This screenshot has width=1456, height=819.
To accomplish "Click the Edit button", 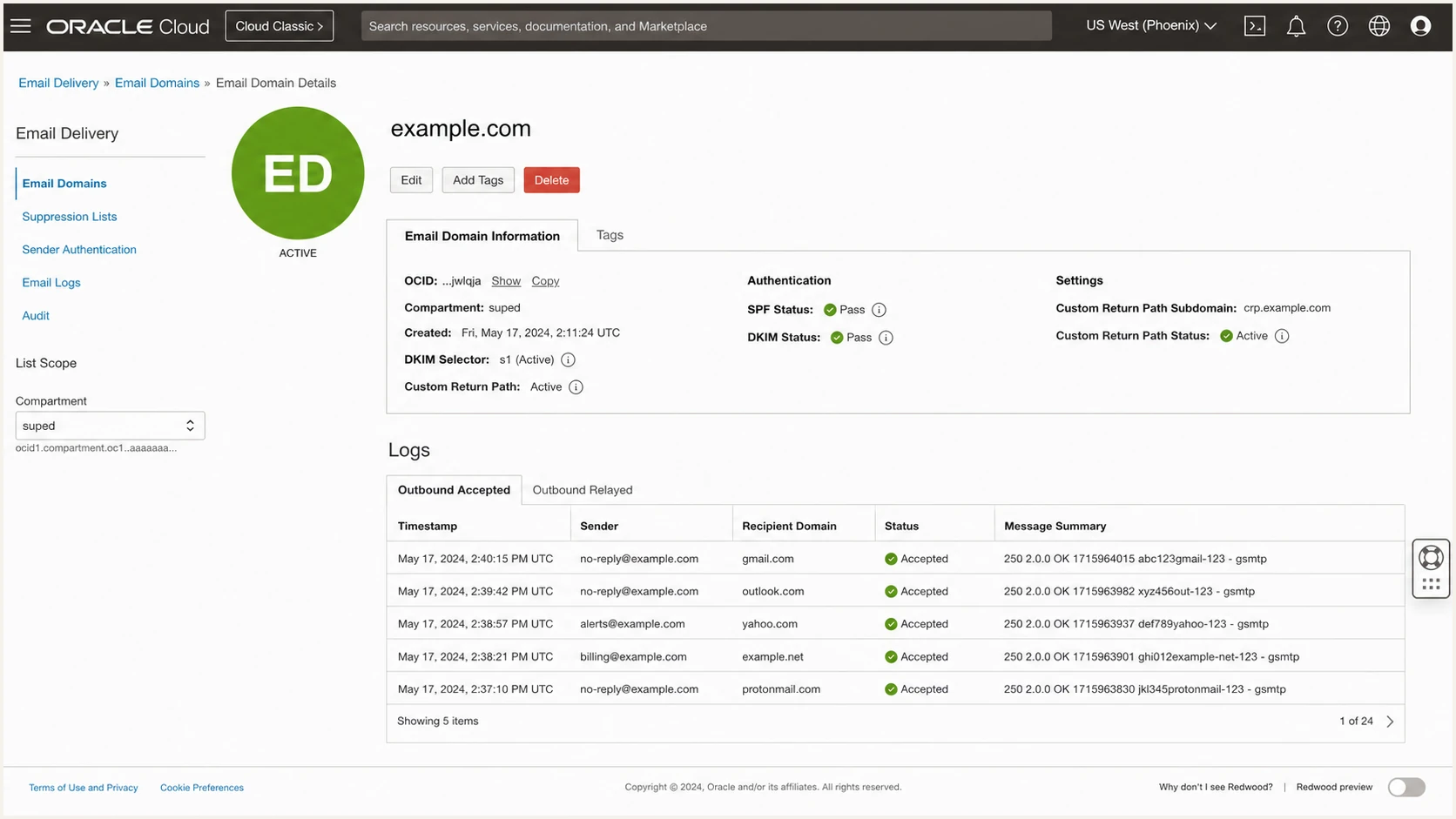I will pyautogui.click(x=411, y=180).
